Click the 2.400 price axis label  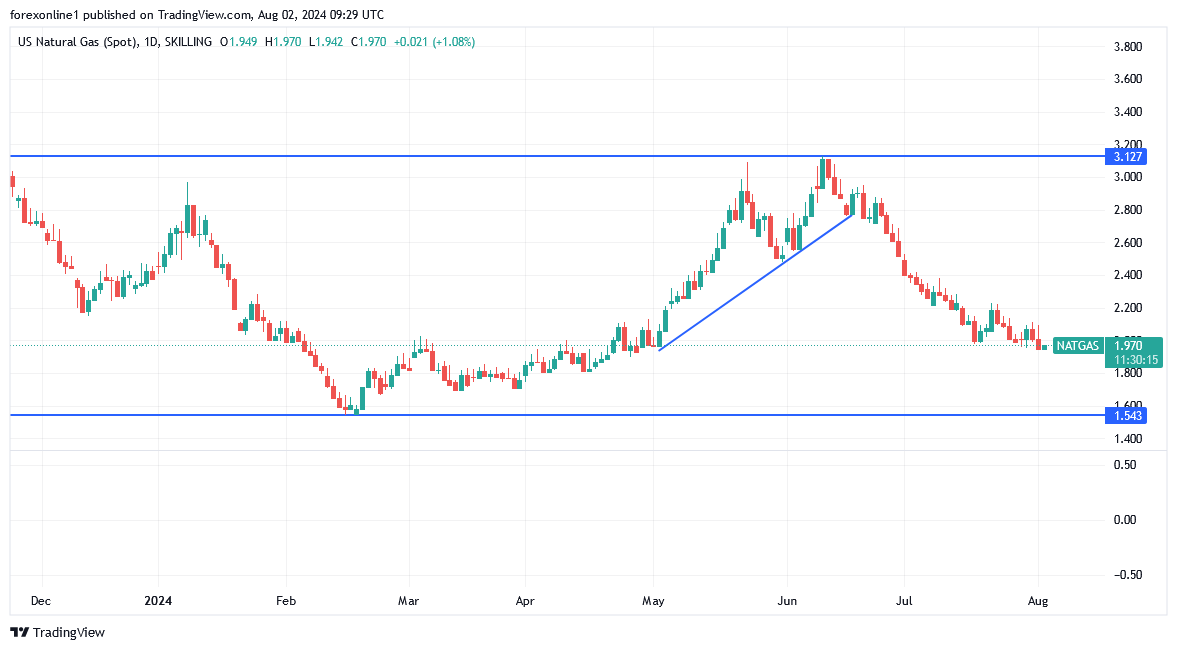click(1128, 275)
